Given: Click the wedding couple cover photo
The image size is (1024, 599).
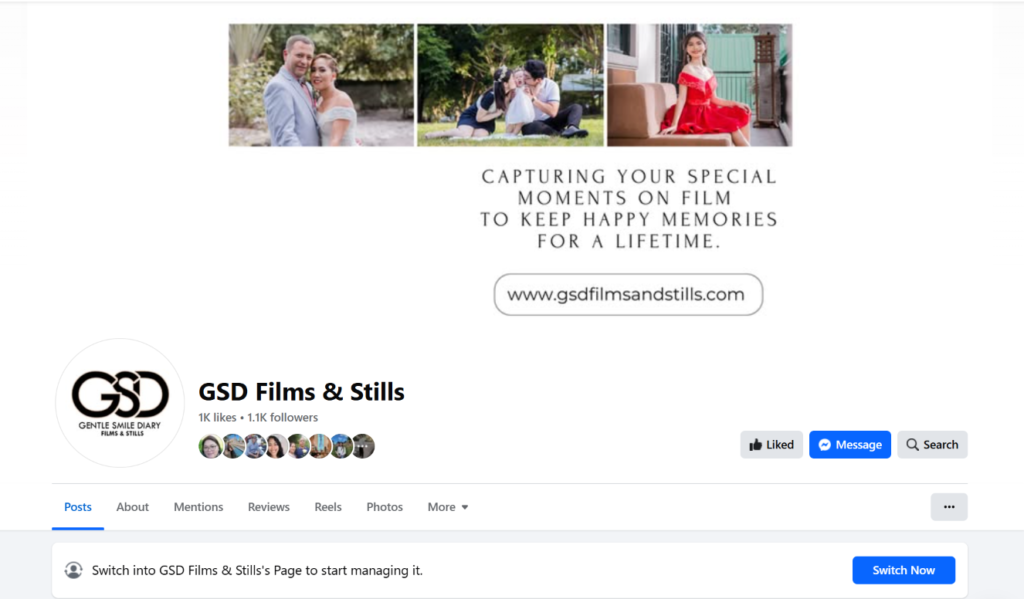Looking at the screenshot, I should pyautogui.click(x=321, y=85).
